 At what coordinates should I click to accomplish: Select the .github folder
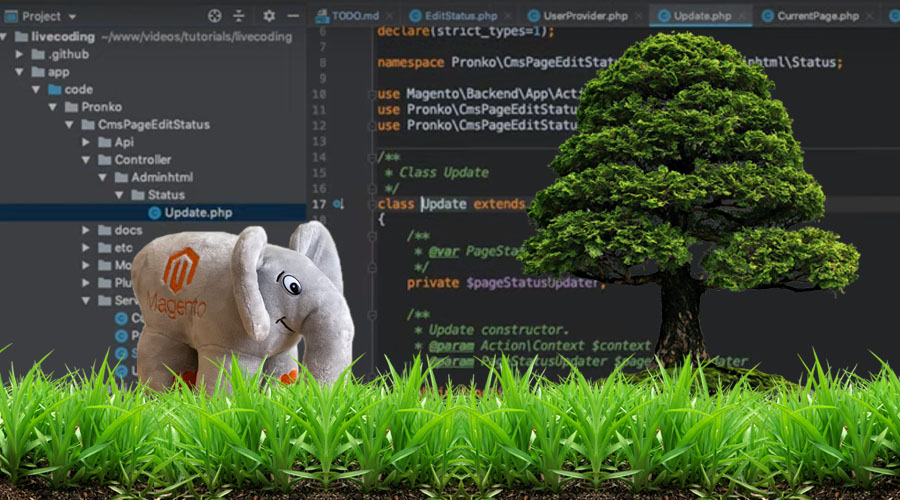click(68, 55)
